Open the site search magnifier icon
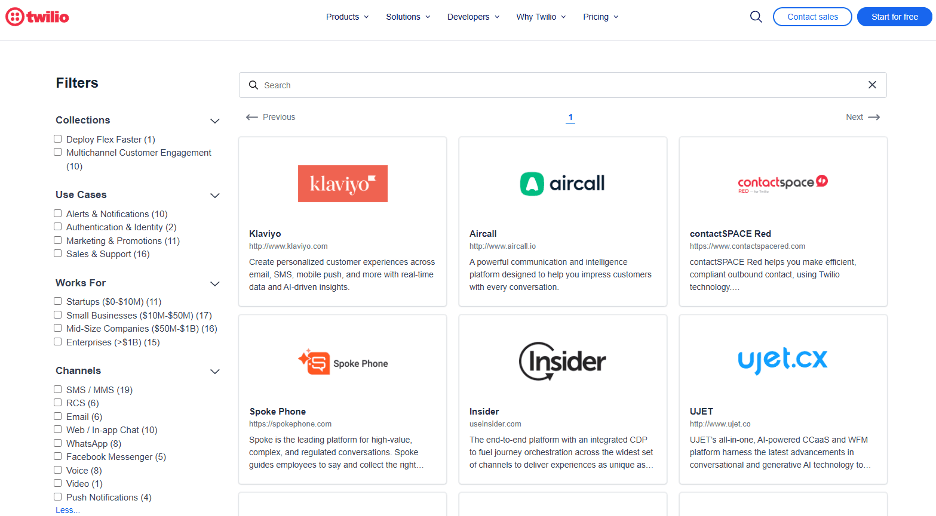Screen dimensions: 936x516 point(755,17)
